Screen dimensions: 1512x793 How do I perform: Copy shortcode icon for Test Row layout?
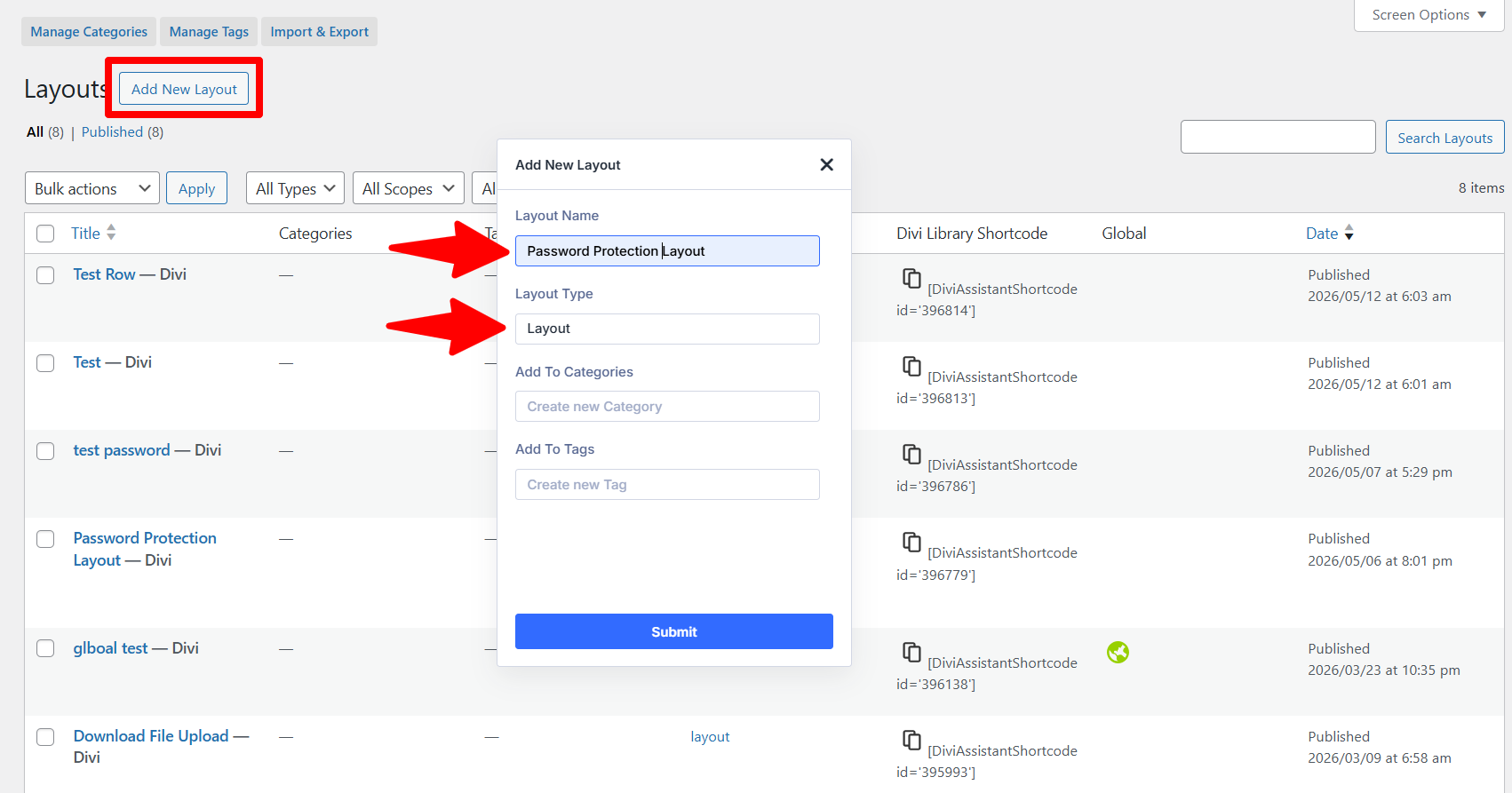click(911, 278)
